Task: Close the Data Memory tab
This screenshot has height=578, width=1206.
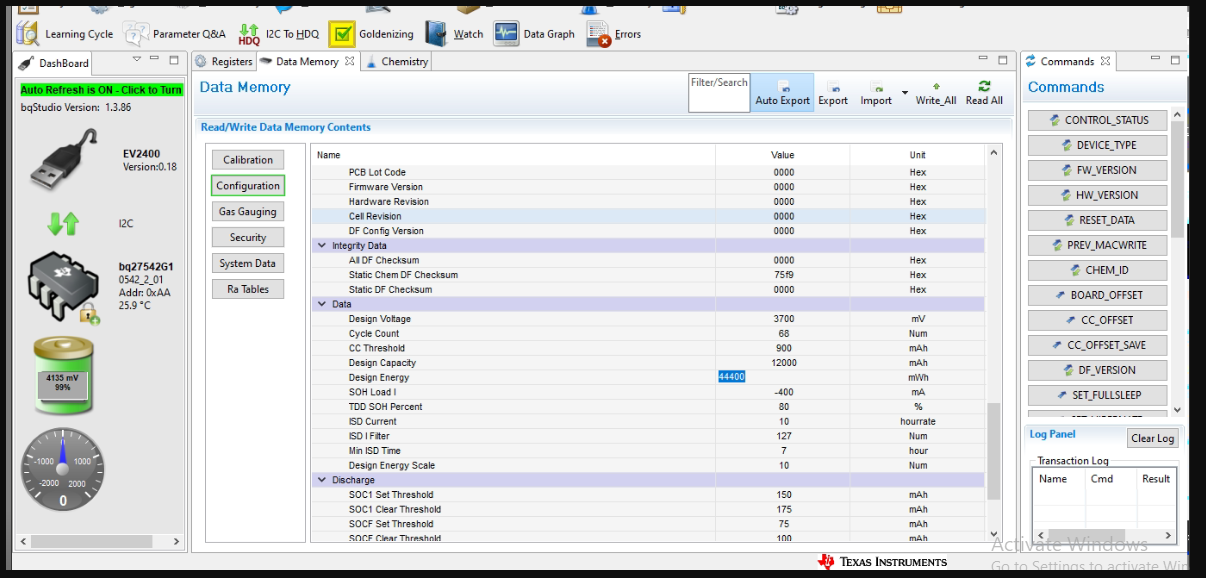Action: (349, 61)
